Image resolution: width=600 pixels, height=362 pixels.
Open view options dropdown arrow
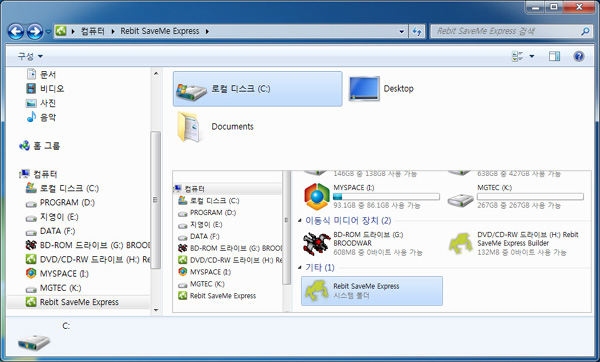[532, 56]
